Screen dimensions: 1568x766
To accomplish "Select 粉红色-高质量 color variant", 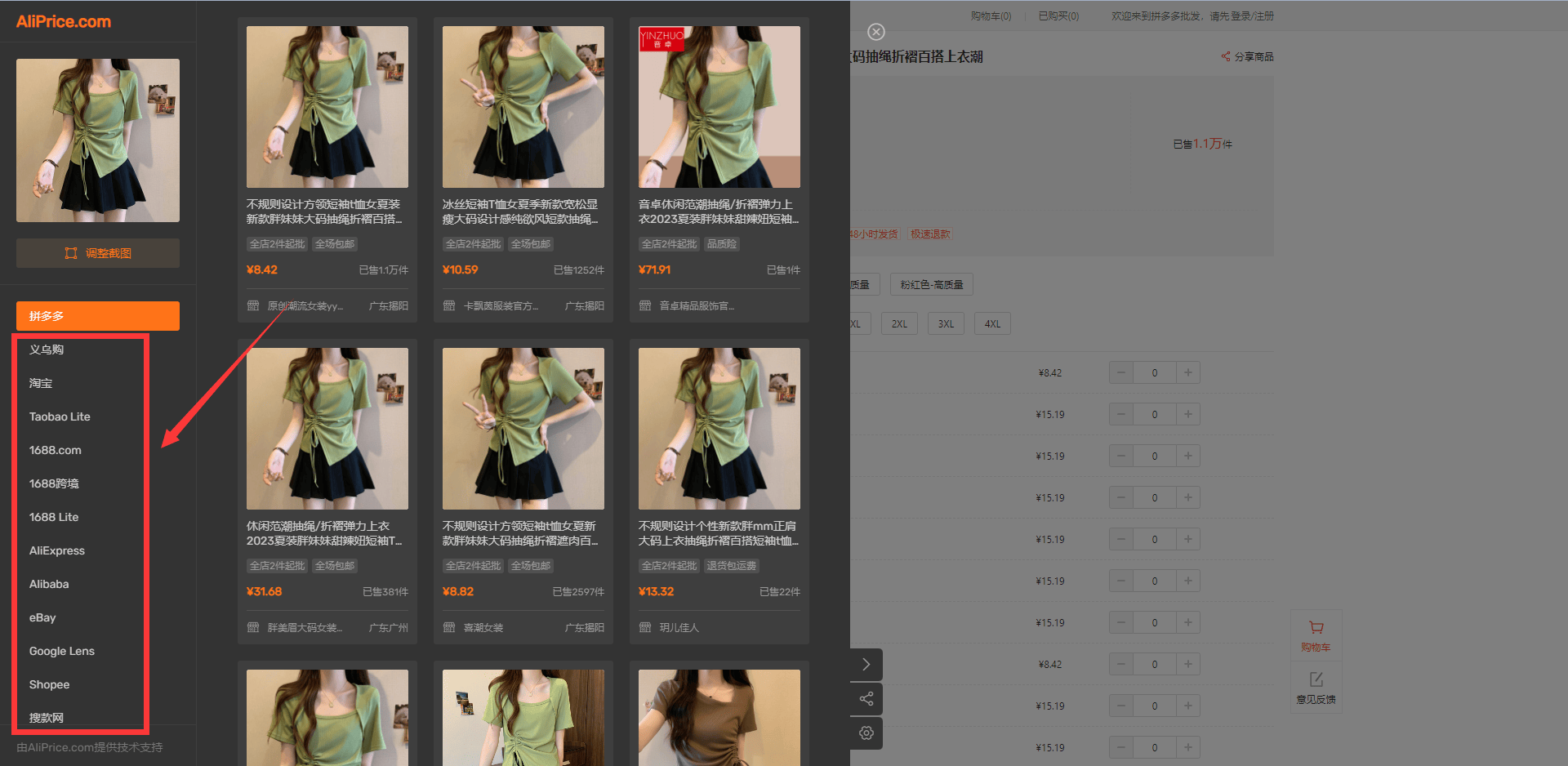I will pyautogui.click(x=932, y=284).
